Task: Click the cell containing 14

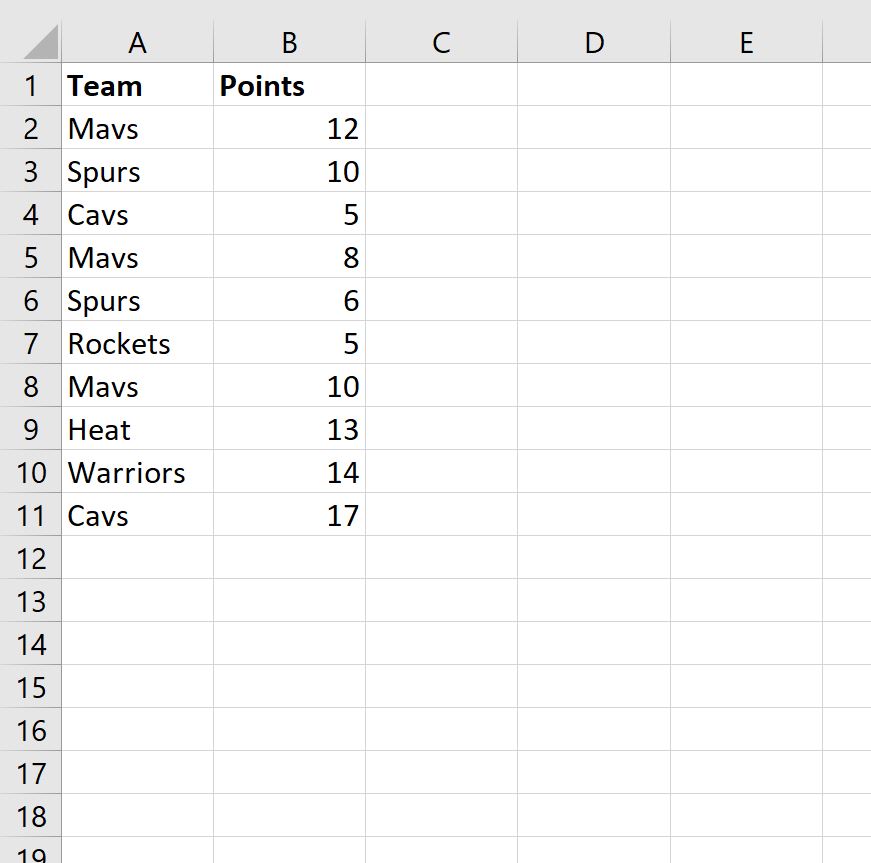Action: (x=289, y=473)
